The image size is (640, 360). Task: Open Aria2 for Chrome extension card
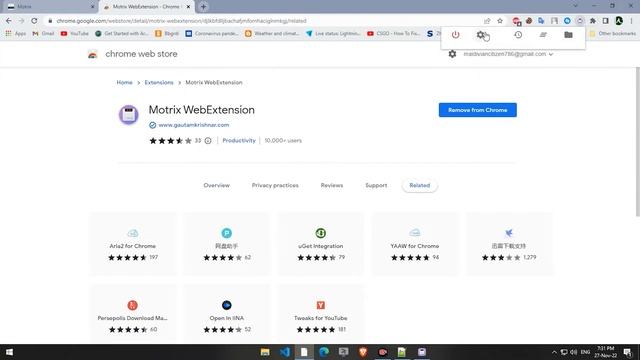(133, 244)
